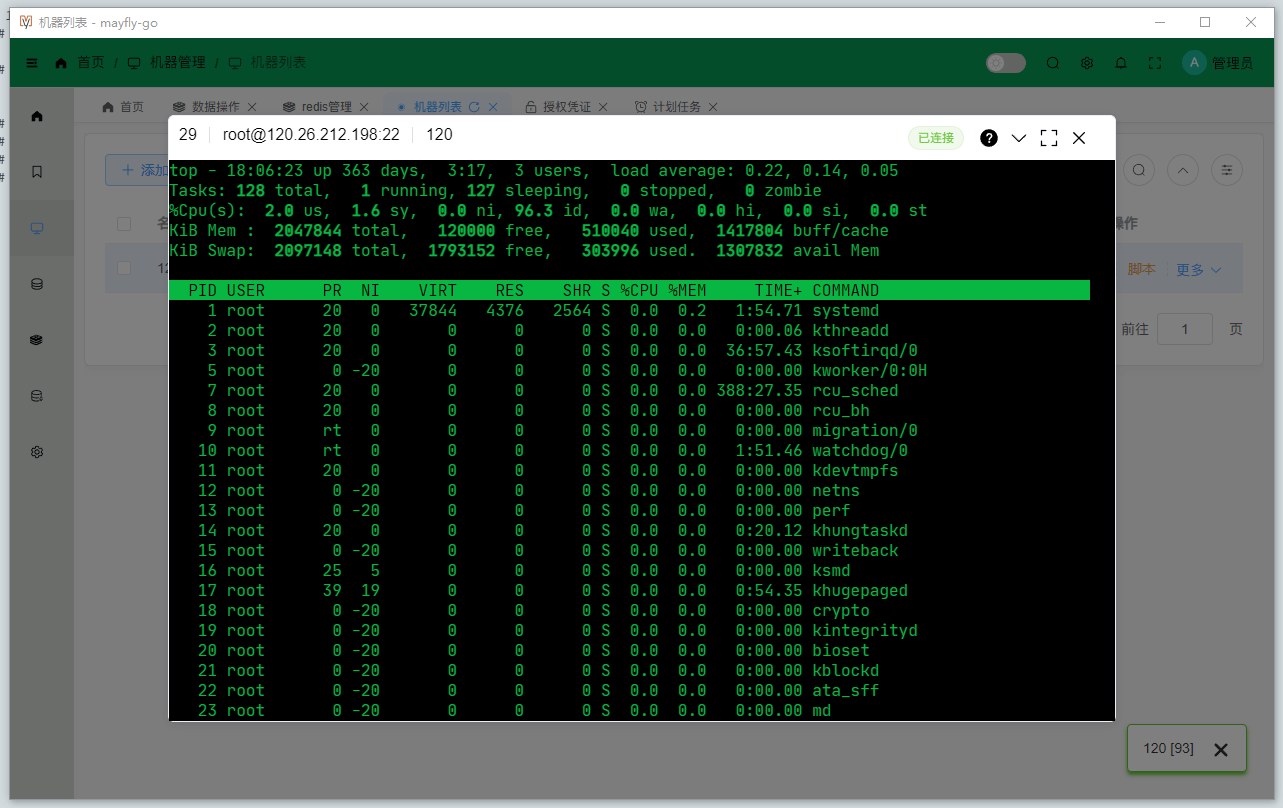Click the 机器管理 breadcrumb
1283x808 pixels.
[x=178, y=63]
